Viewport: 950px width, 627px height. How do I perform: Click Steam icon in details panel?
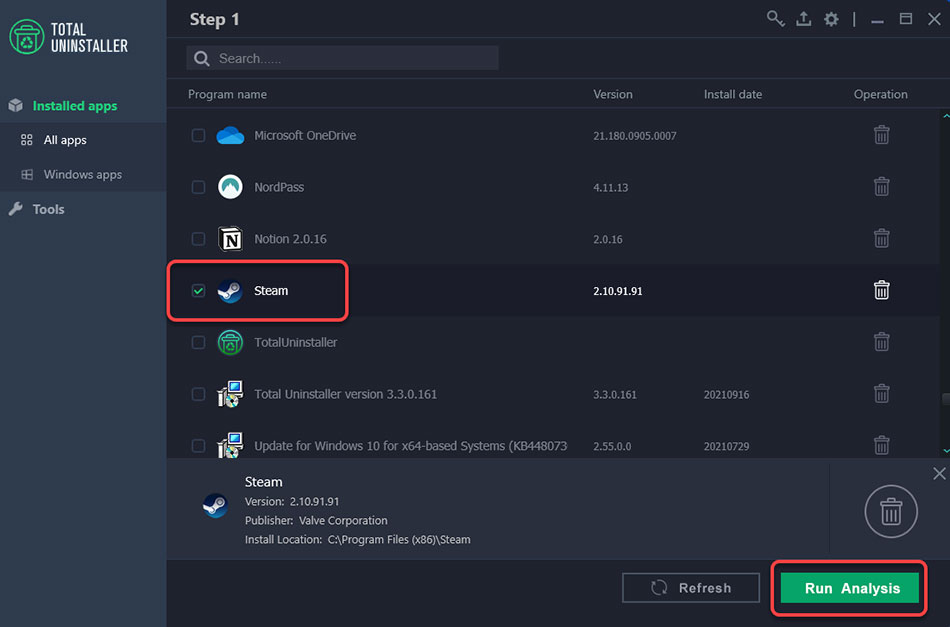point(215,505)
